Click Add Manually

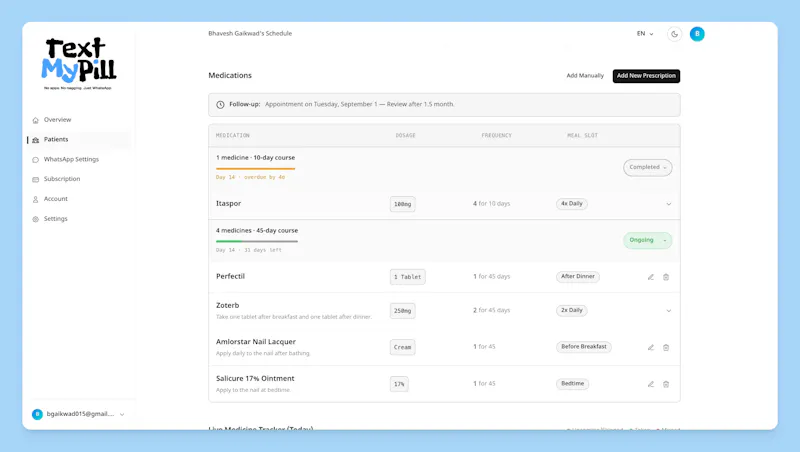tap(585, 76)
